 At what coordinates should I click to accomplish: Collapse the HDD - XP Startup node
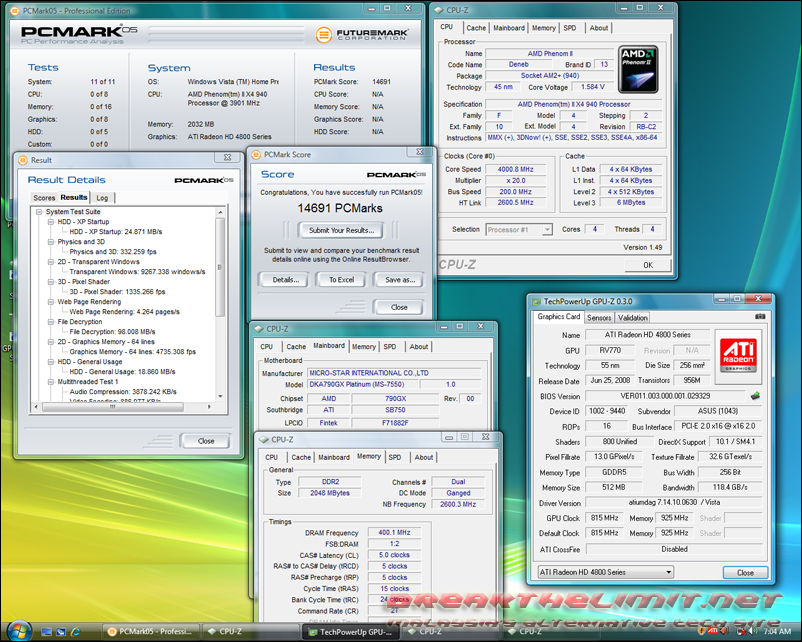point(51,222)
